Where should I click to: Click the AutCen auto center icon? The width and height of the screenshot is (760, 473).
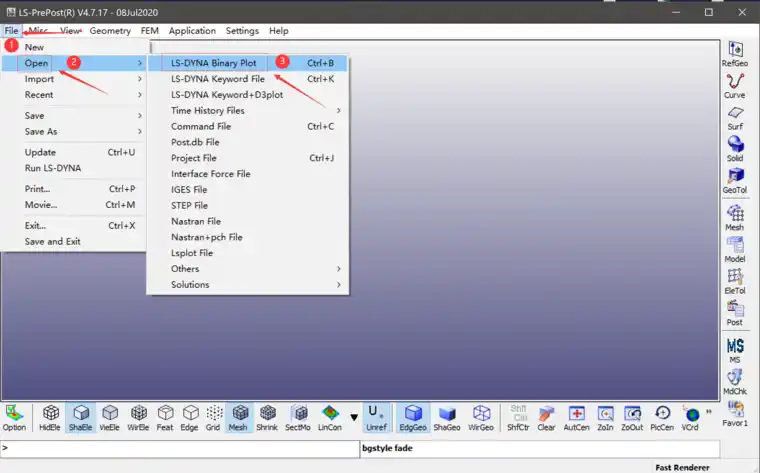coord(576,418)
